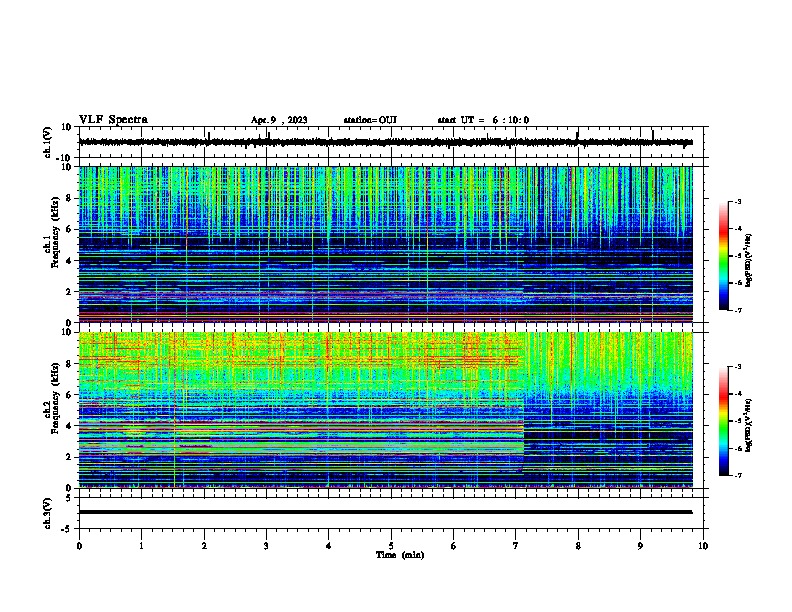This screenshot has width=792, height=612.
Task: Click the "6" tick on the time axis
Action: coord(454,546)
